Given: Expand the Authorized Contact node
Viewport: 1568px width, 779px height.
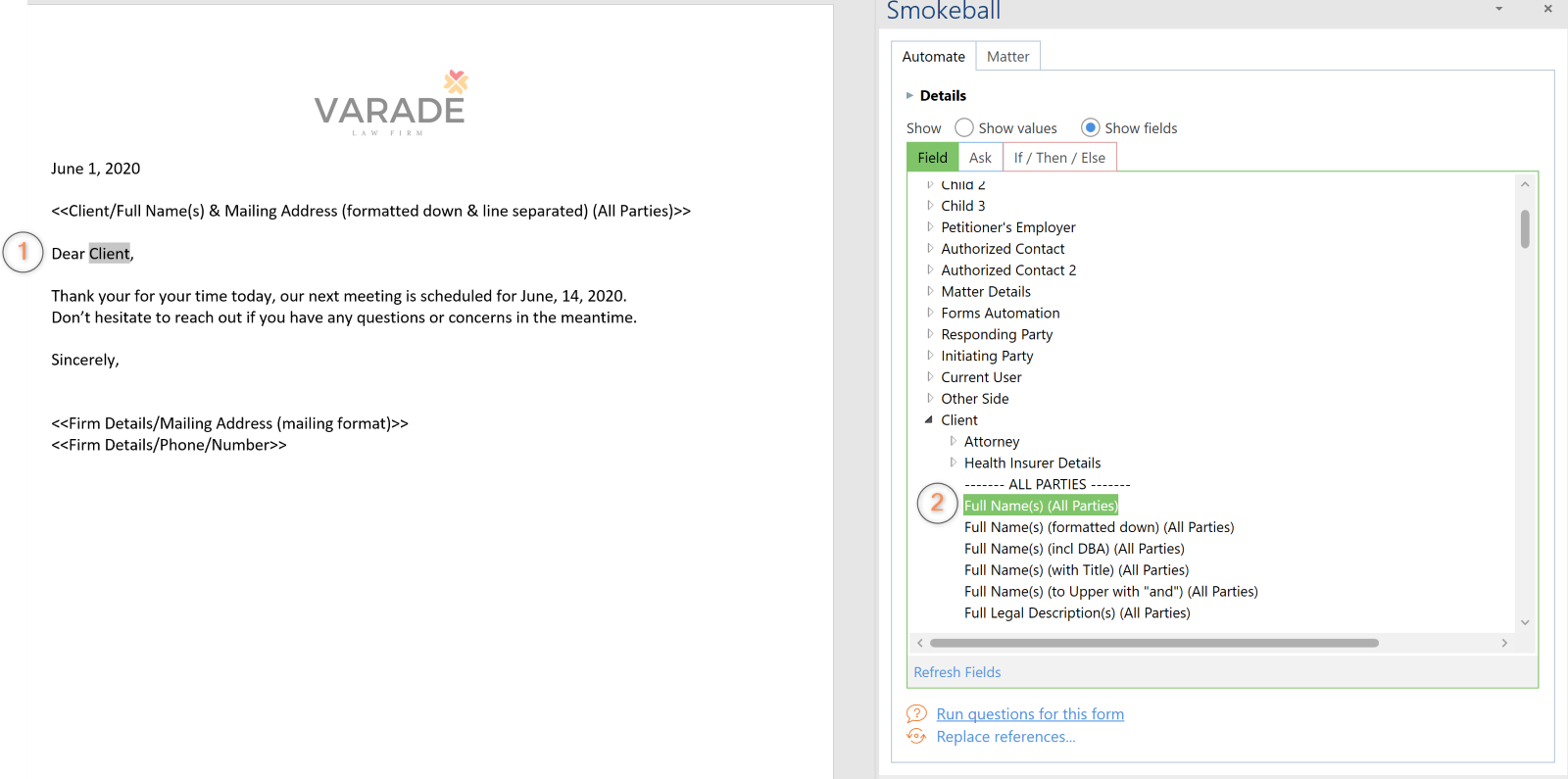Looking at the screenshot, I should [930, 249].
